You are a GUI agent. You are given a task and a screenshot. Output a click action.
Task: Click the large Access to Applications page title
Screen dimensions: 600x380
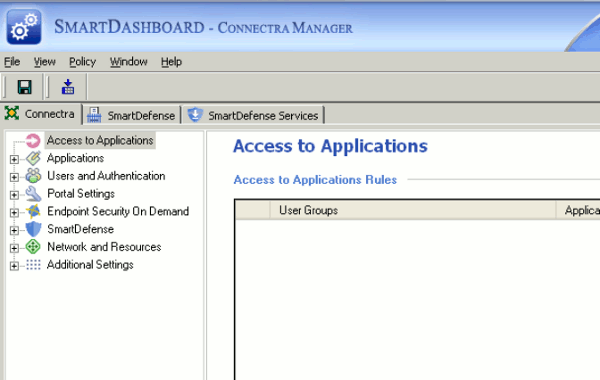pyautogui.click(x=331, y=146)
